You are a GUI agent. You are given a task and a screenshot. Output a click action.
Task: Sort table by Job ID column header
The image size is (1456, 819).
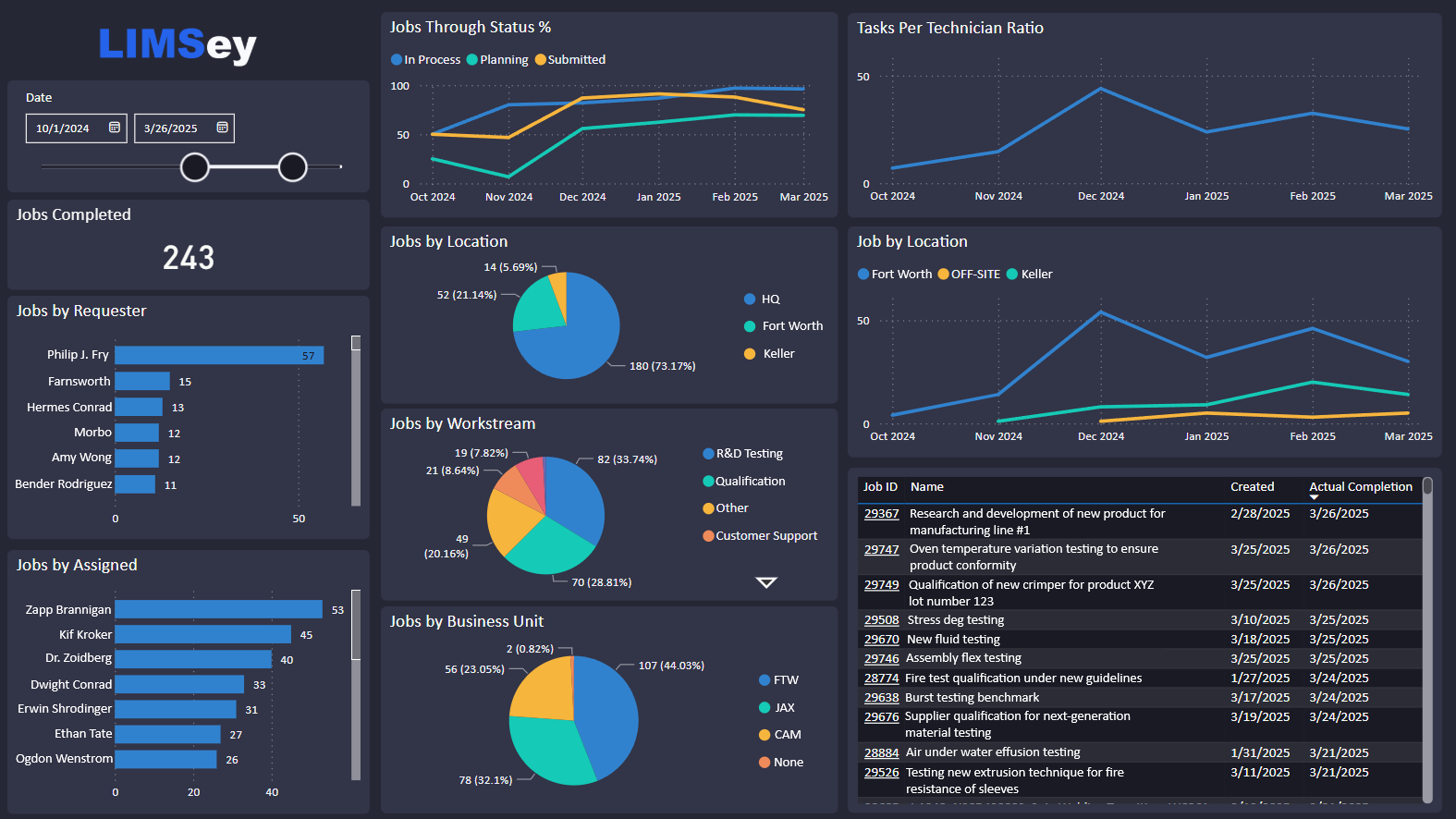(x=880, y=487)
